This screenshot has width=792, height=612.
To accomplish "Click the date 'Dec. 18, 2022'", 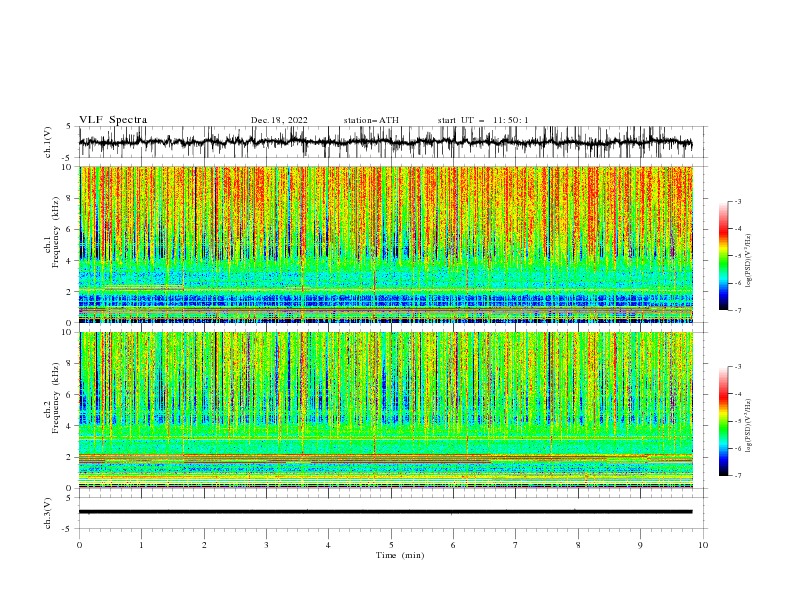I will [279, 120].
